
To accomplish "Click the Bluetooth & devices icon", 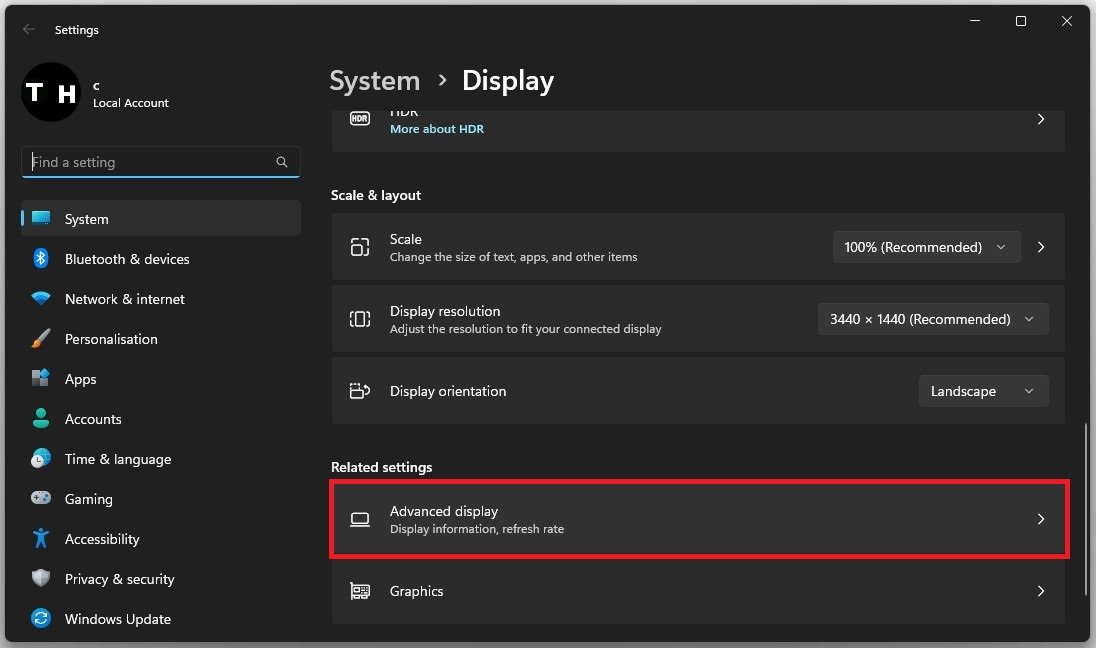I will [x=41, y=259].
